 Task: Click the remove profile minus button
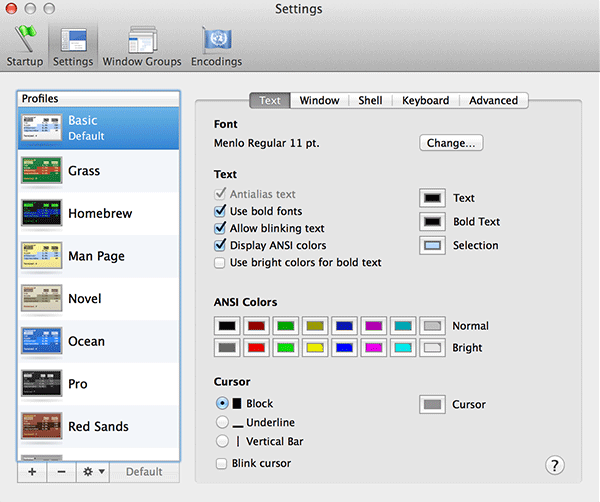coord(61,472)
